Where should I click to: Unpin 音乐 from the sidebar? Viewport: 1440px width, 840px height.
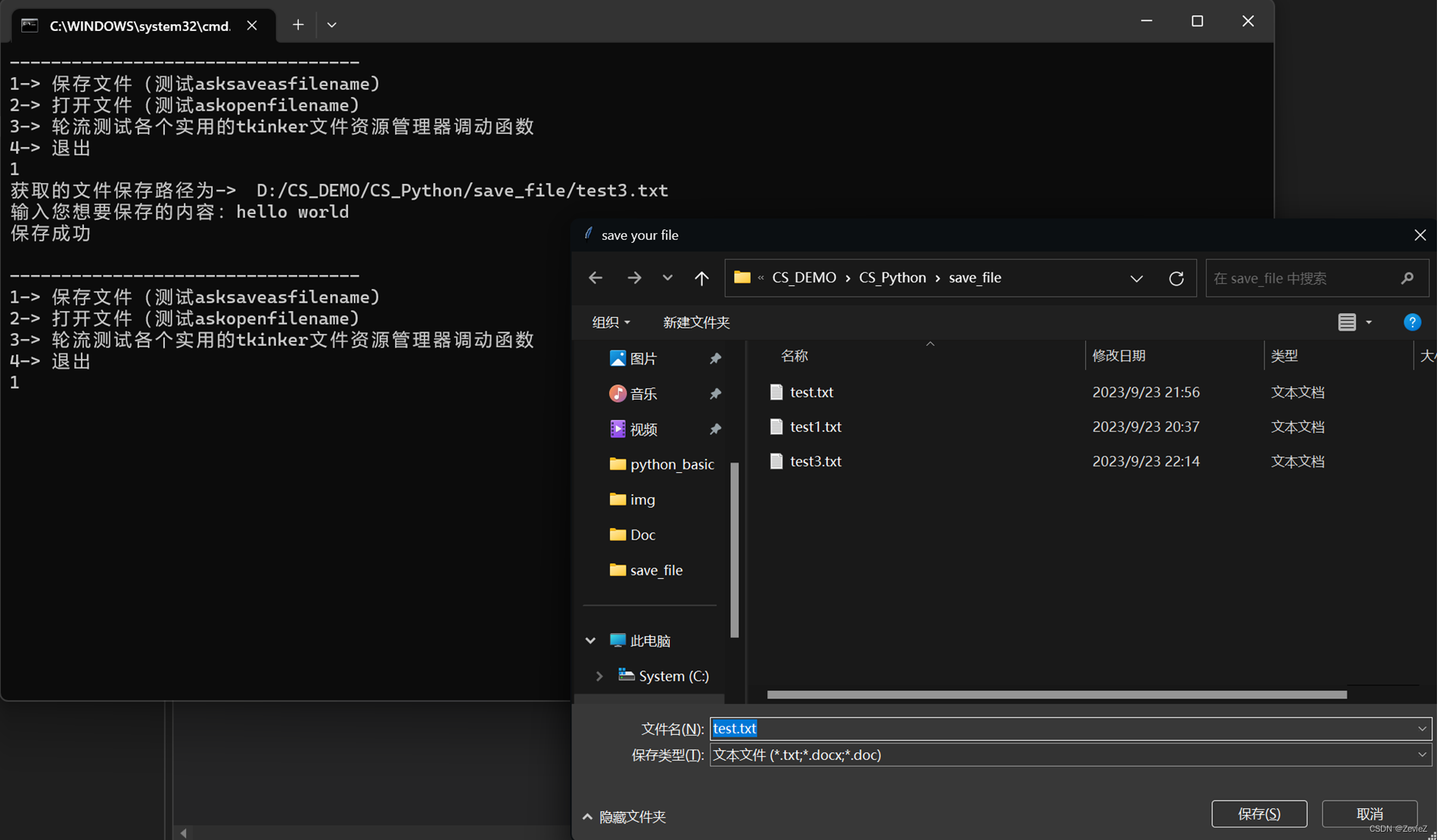point(715,394)
